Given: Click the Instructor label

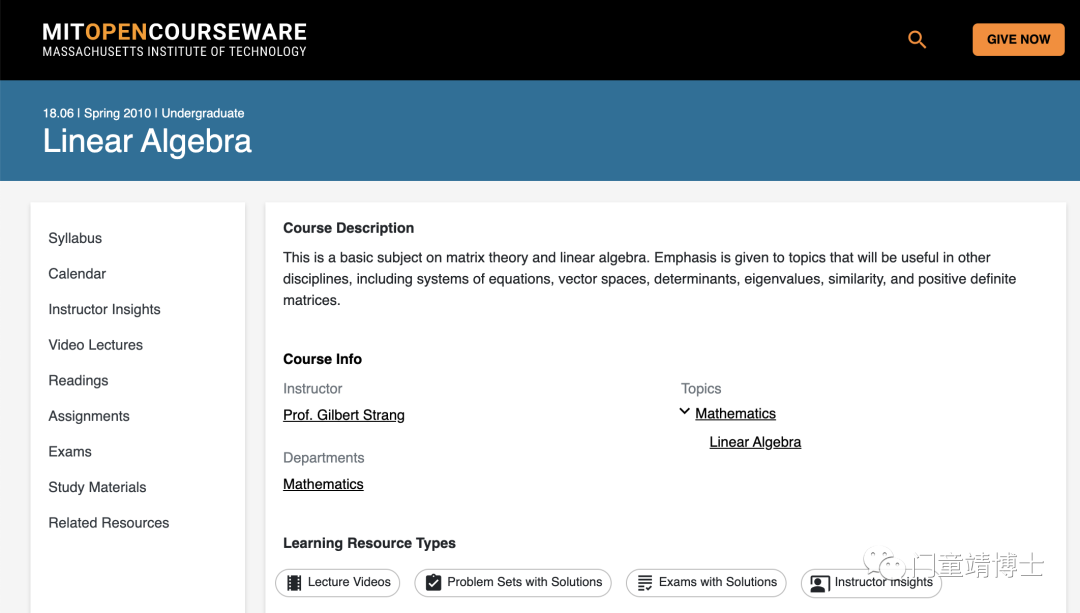Looking at the screenshot, I should click(313, 388).
